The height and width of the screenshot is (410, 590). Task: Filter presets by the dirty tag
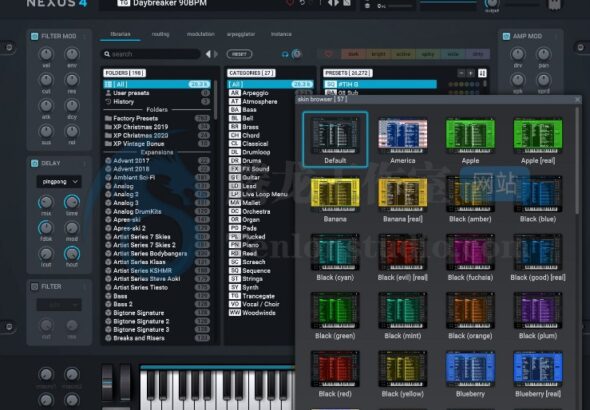[x=477, y=54]
